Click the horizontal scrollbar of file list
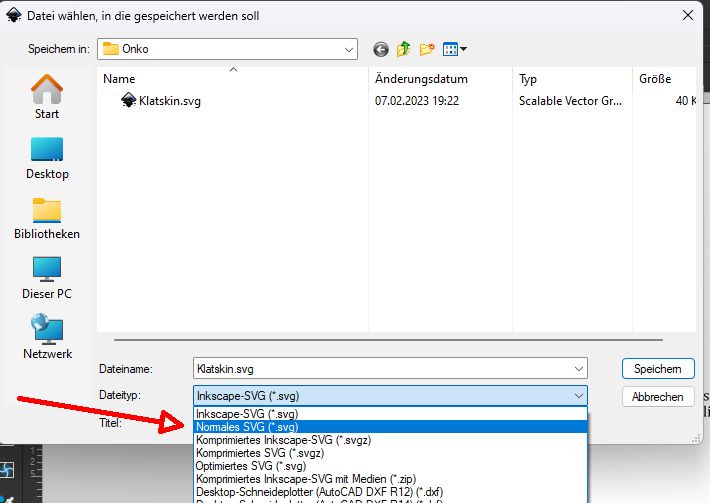710x503 pixels. pyautogui.click(x=389, y=340)
